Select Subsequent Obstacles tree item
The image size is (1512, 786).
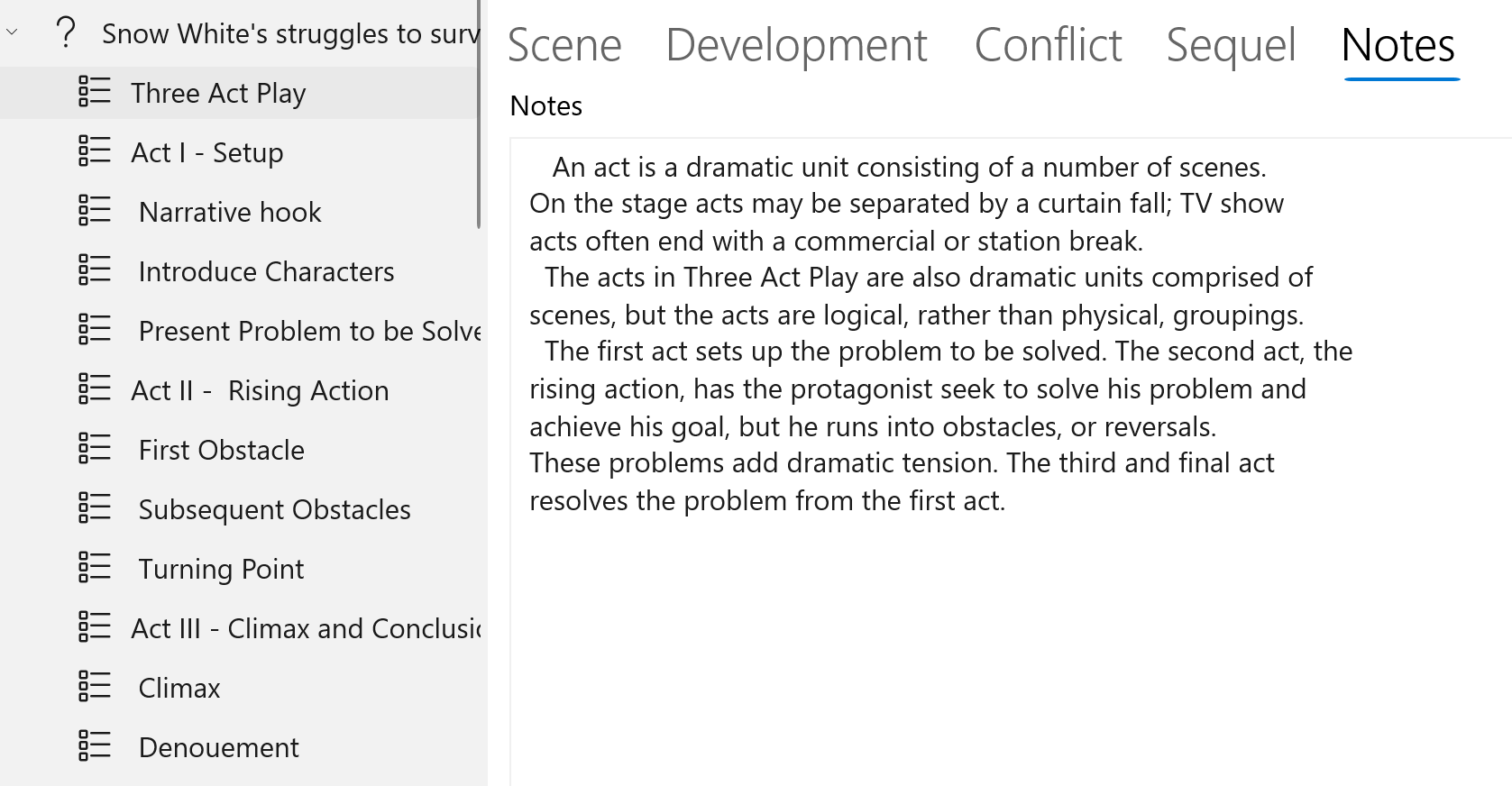274,509
